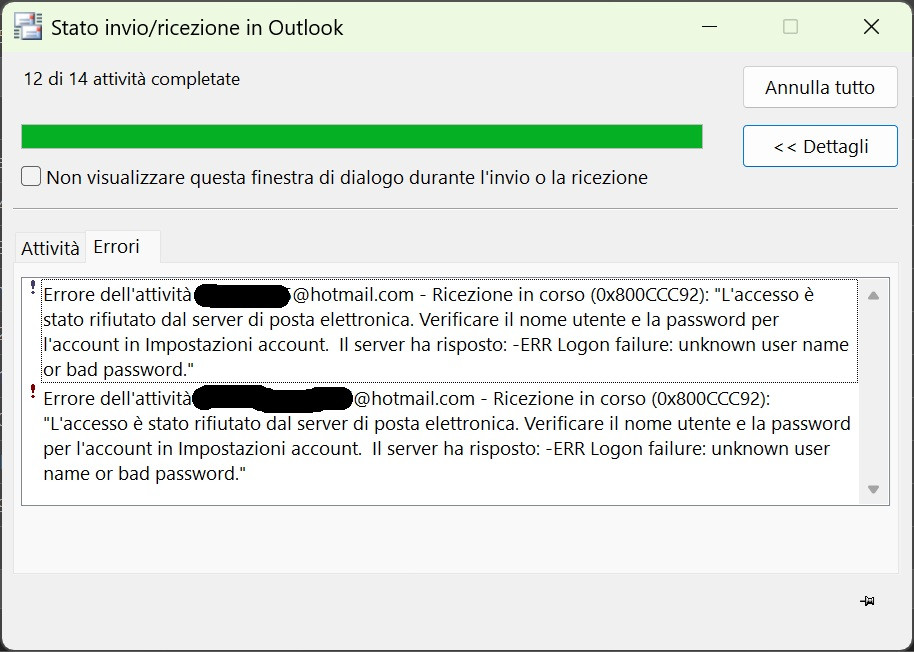Screen dimensions: 914x652
Task: Click the green send/receive progress bar
Action: pyautogui.click(x=362, y=137)
